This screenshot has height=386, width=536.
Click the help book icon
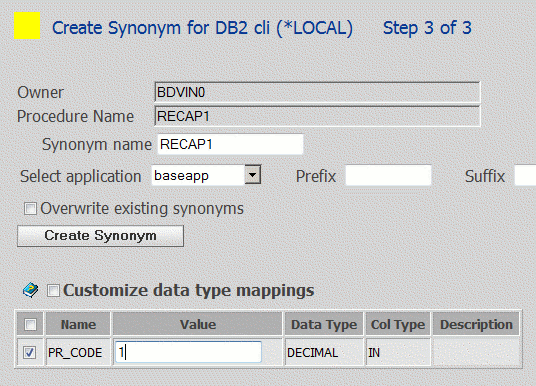[x=31, y=290]
